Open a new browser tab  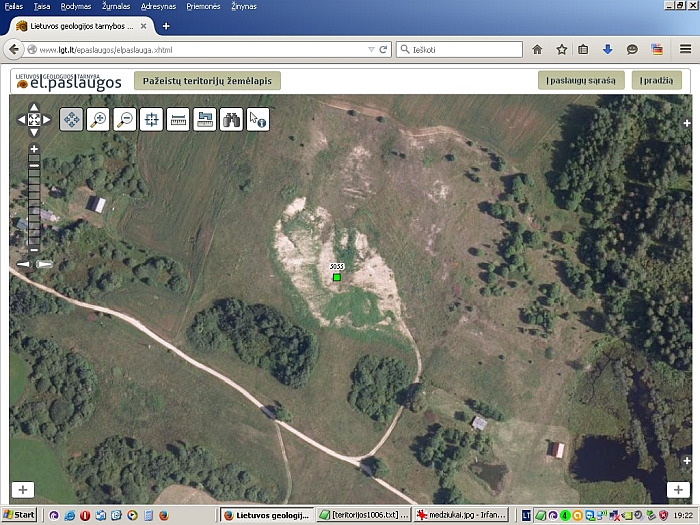(x=166, y=26)
